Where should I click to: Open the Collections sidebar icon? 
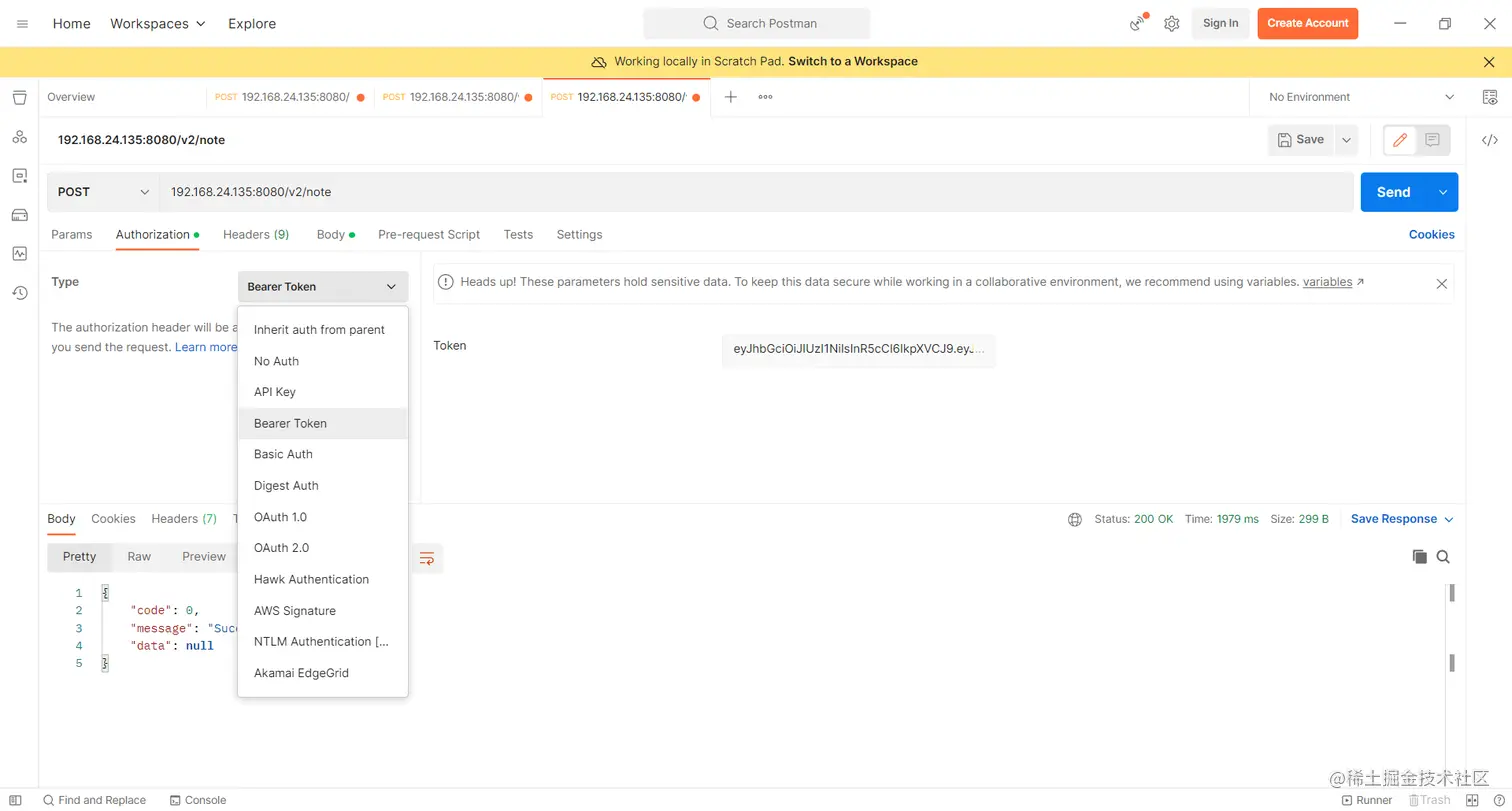[x=19, y=97]
